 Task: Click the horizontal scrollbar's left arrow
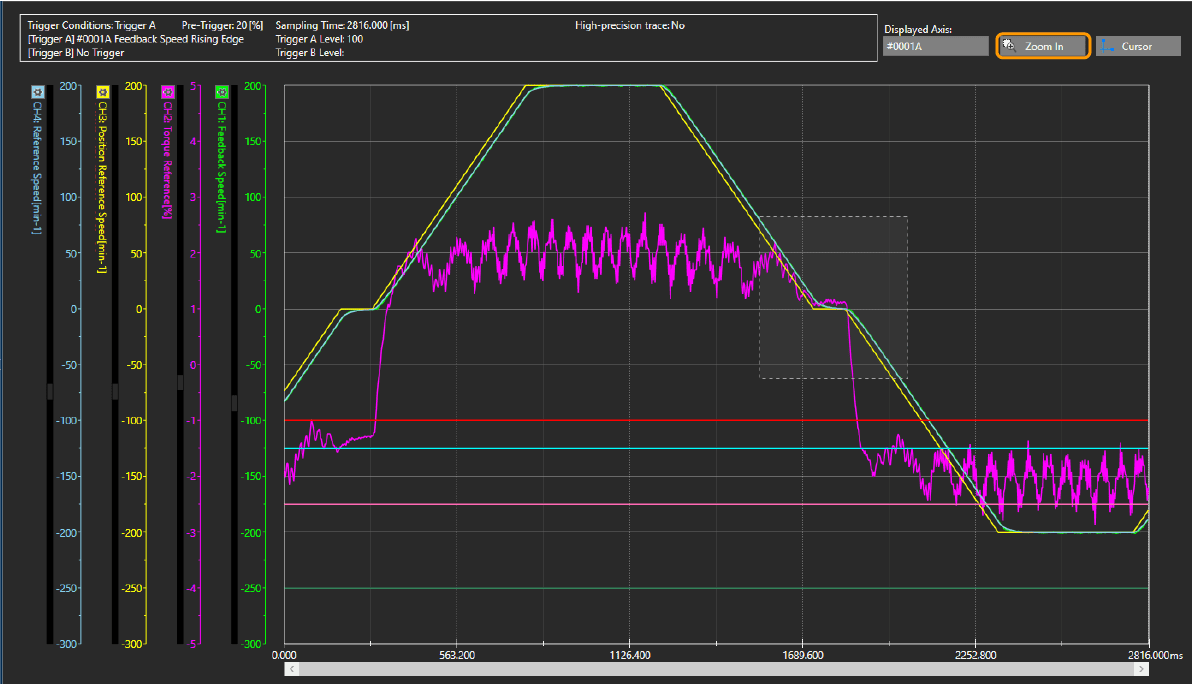tap(290, 668)
